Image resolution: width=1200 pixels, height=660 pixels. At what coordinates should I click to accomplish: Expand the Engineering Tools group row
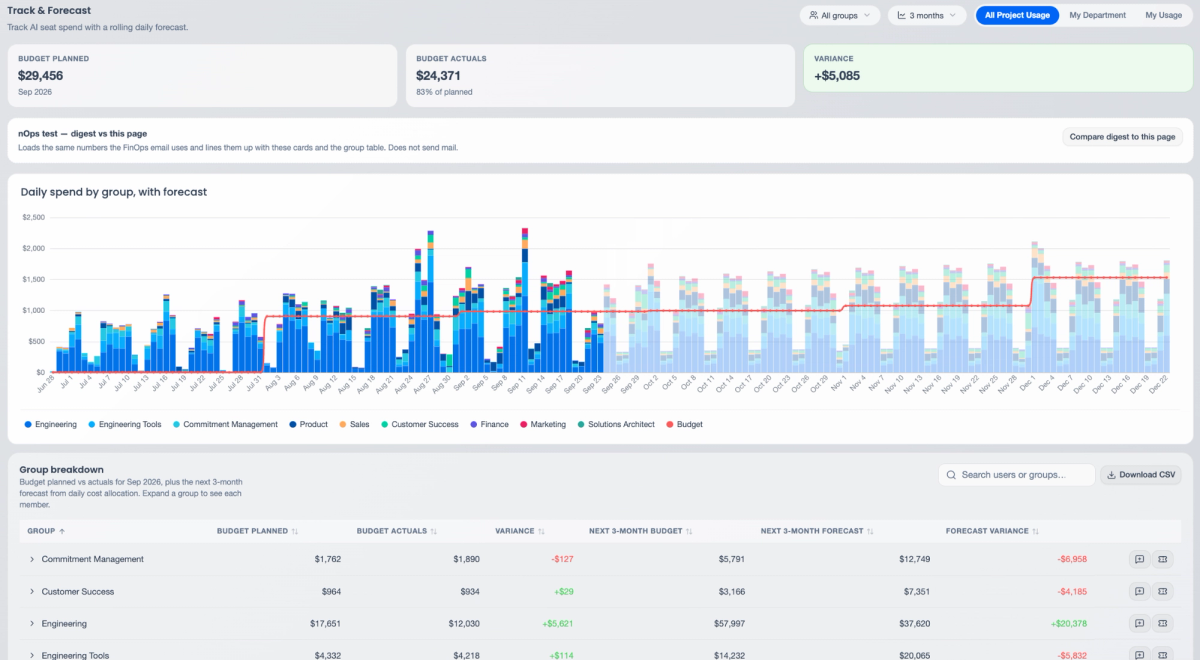32,655
